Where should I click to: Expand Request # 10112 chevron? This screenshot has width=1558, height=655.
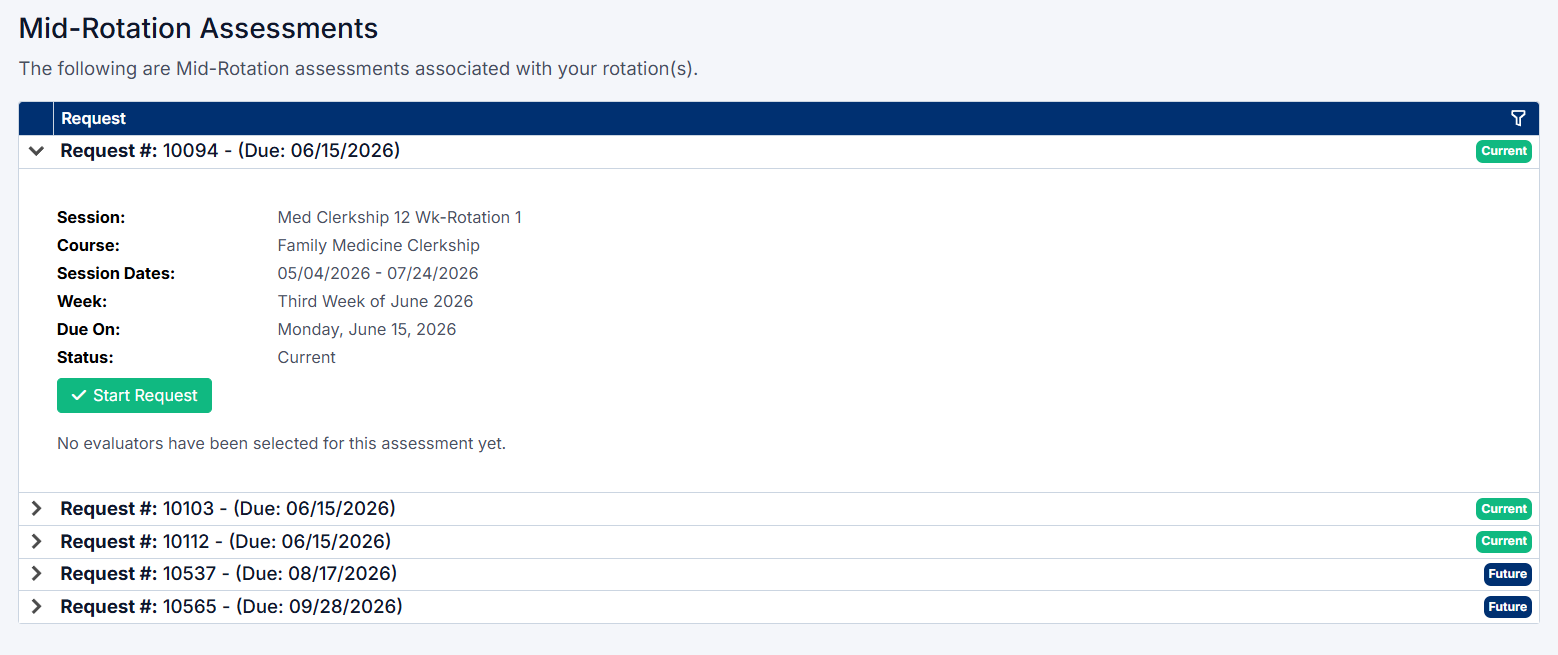coord(37,541)
